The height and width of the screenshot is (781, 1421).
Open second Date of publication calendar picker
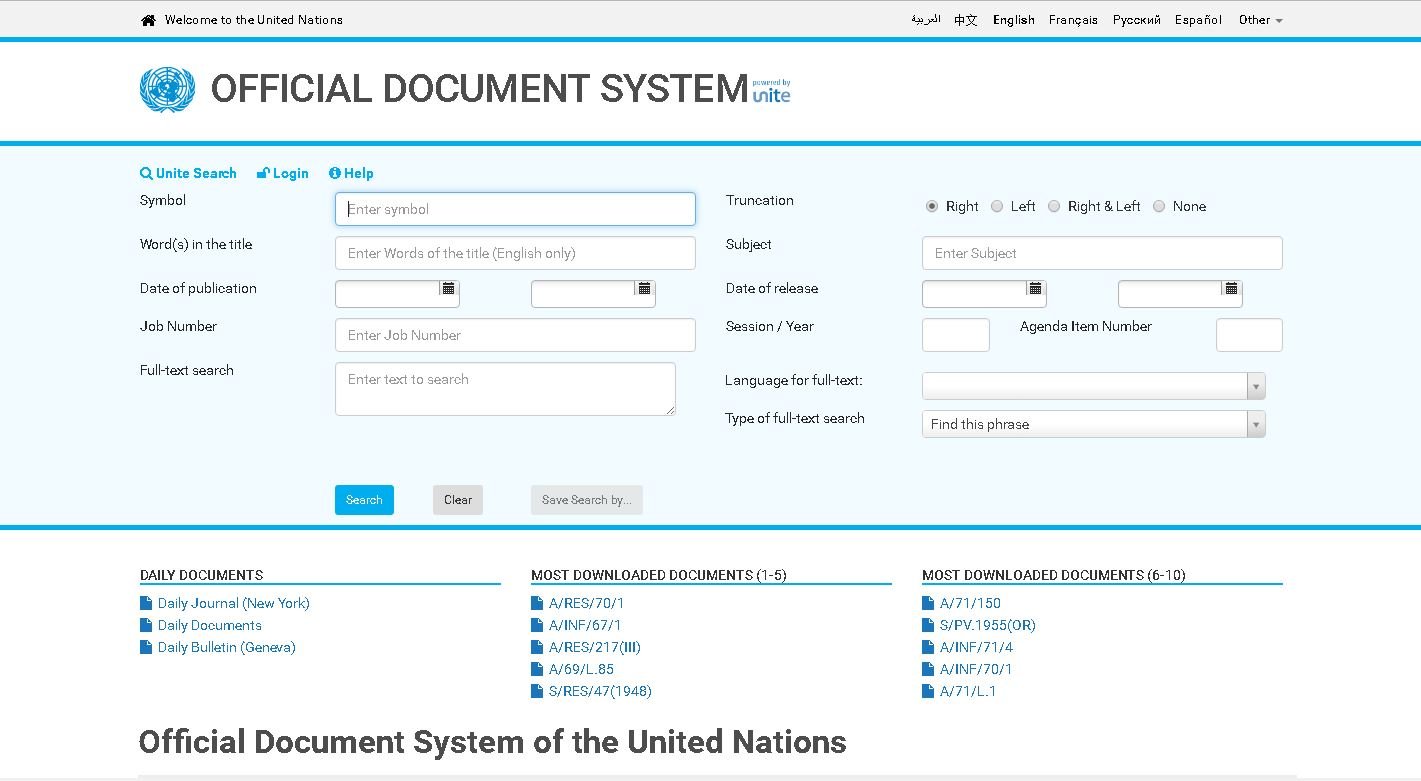click(644, 288)
